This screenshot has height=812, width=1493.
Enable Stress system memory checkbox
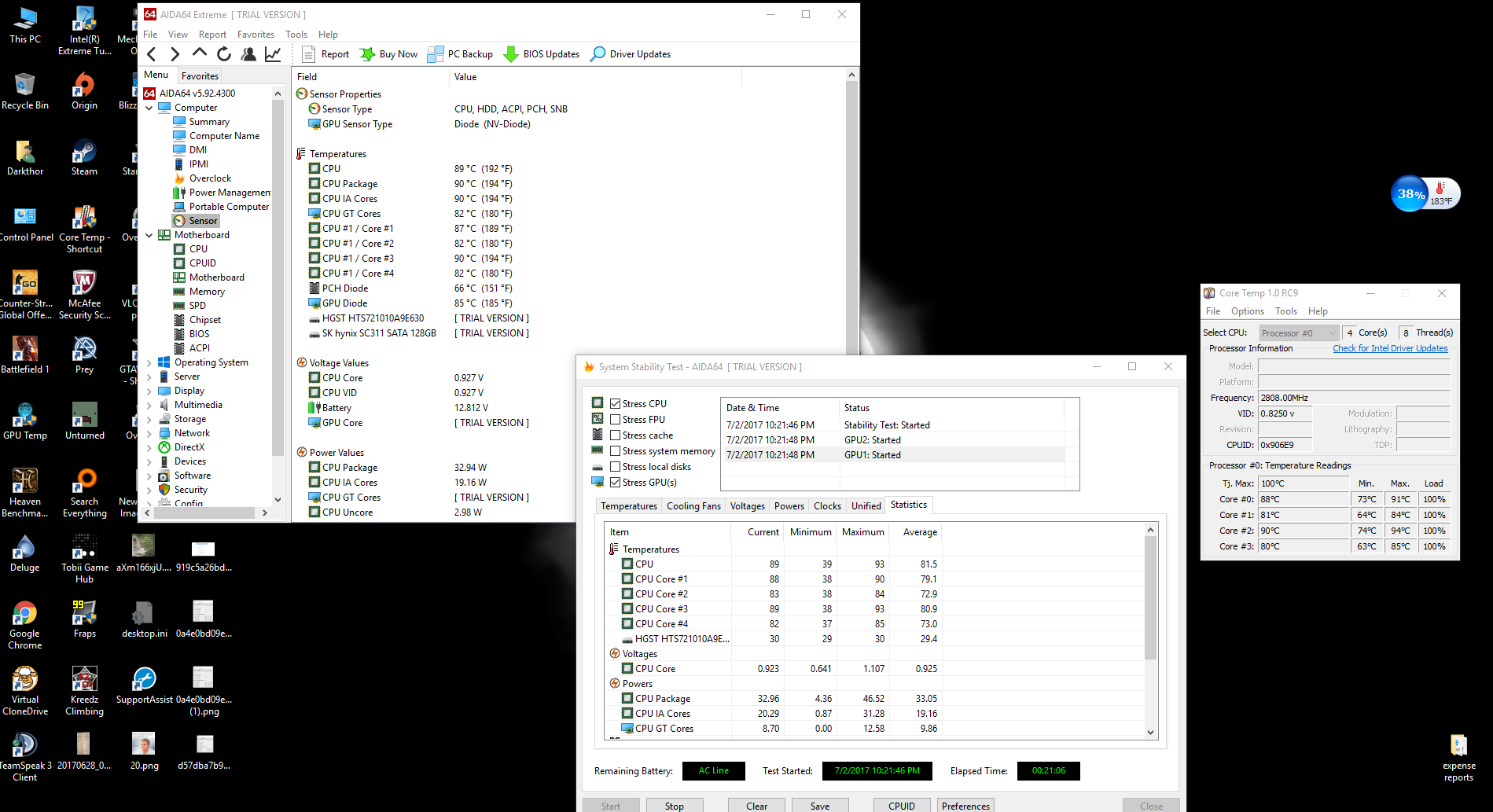point(616,451)
